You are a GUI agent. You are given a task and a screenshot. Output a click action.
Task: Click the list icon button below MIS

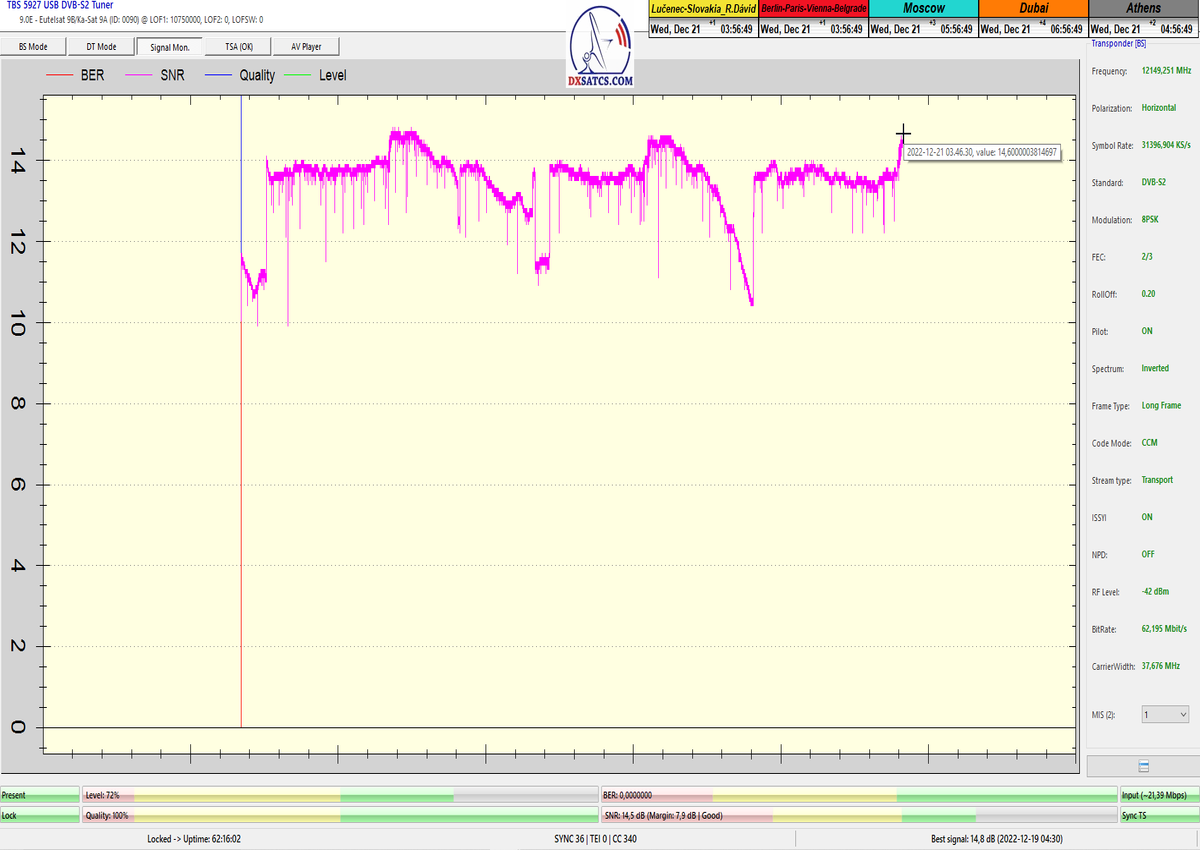tap(1143, 766)
